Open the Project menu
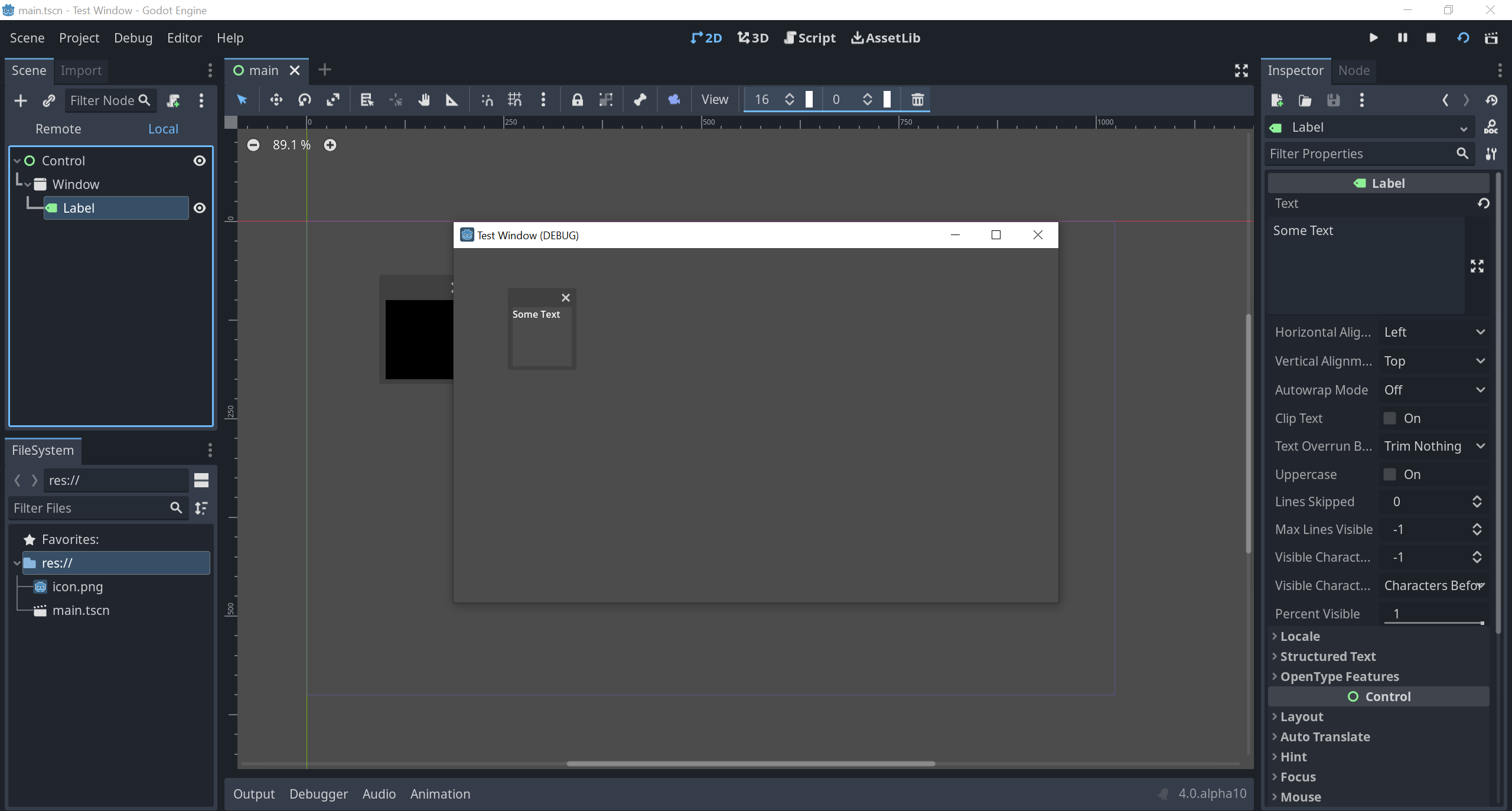Viewport: 1512px width, 811px height. click(79, 37)
